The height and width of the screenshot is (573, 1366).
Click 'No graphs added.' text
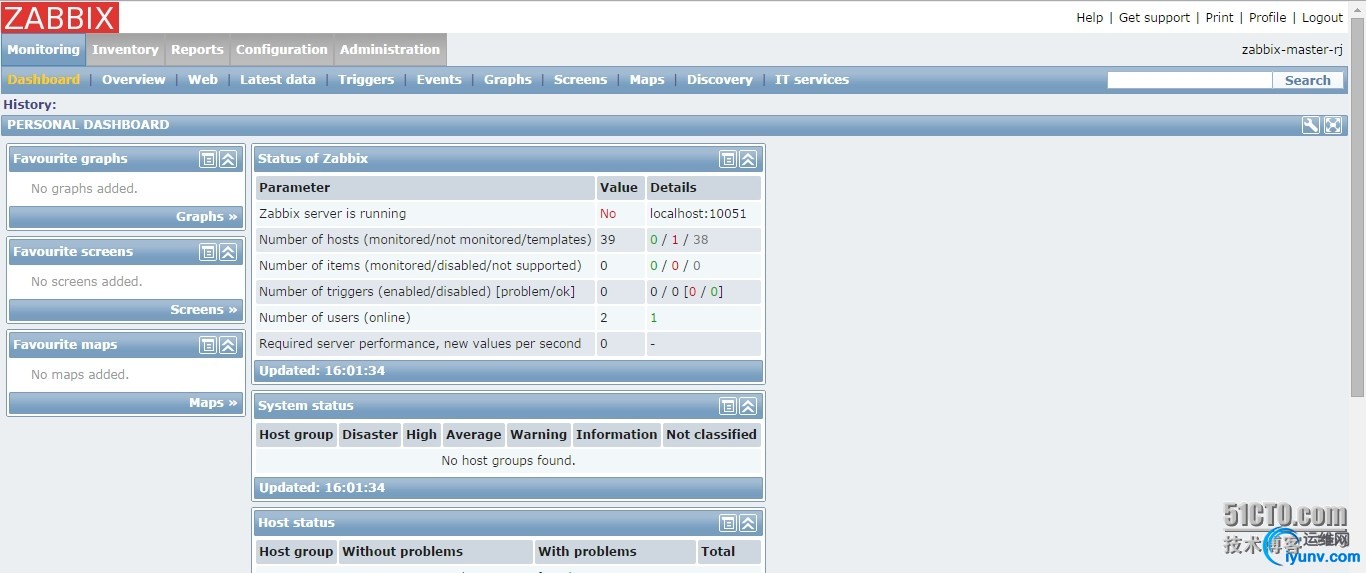click(84, 189)
